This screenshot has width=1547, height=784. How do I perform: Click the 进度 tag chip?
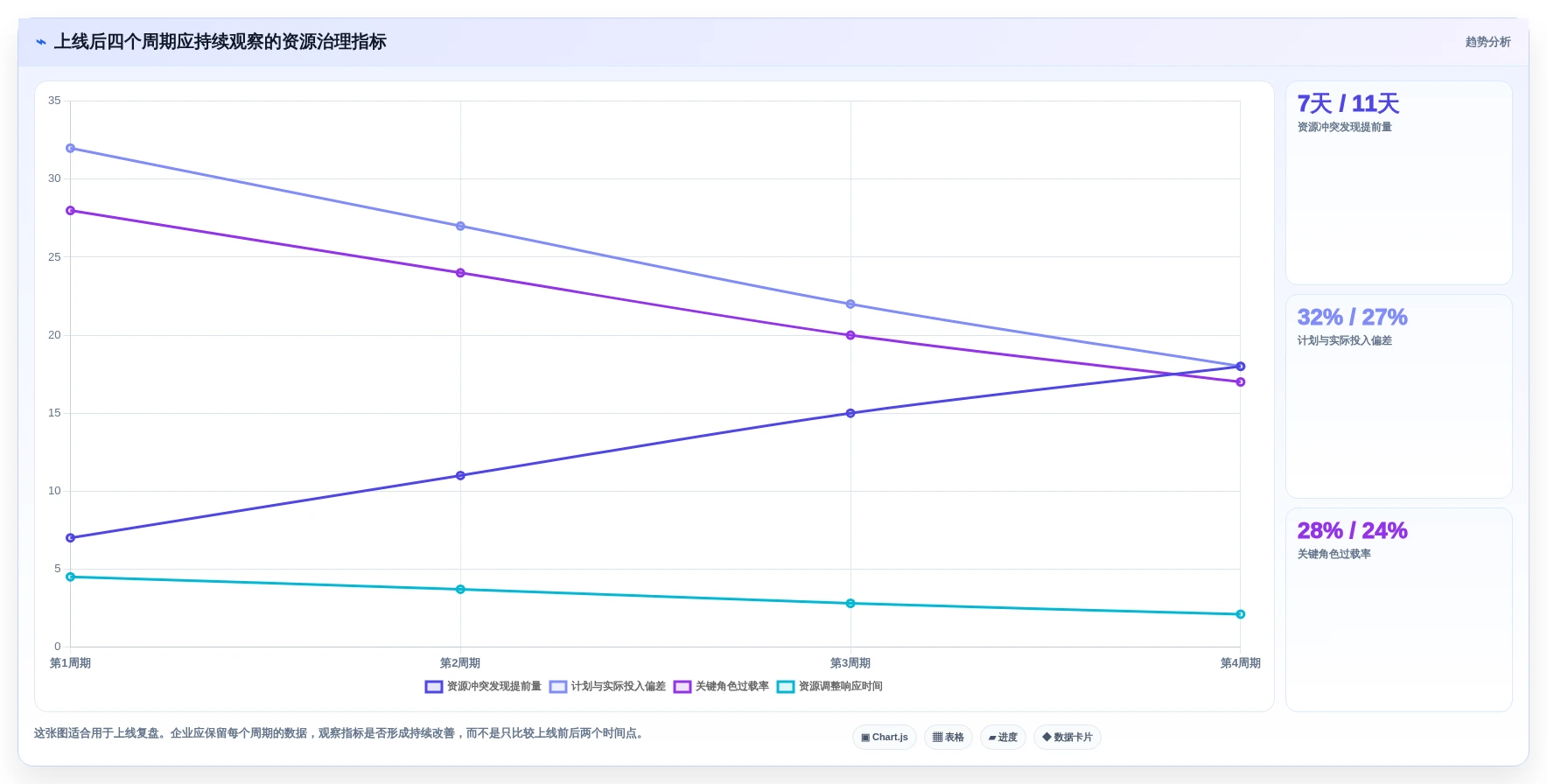click(1003, 738)
